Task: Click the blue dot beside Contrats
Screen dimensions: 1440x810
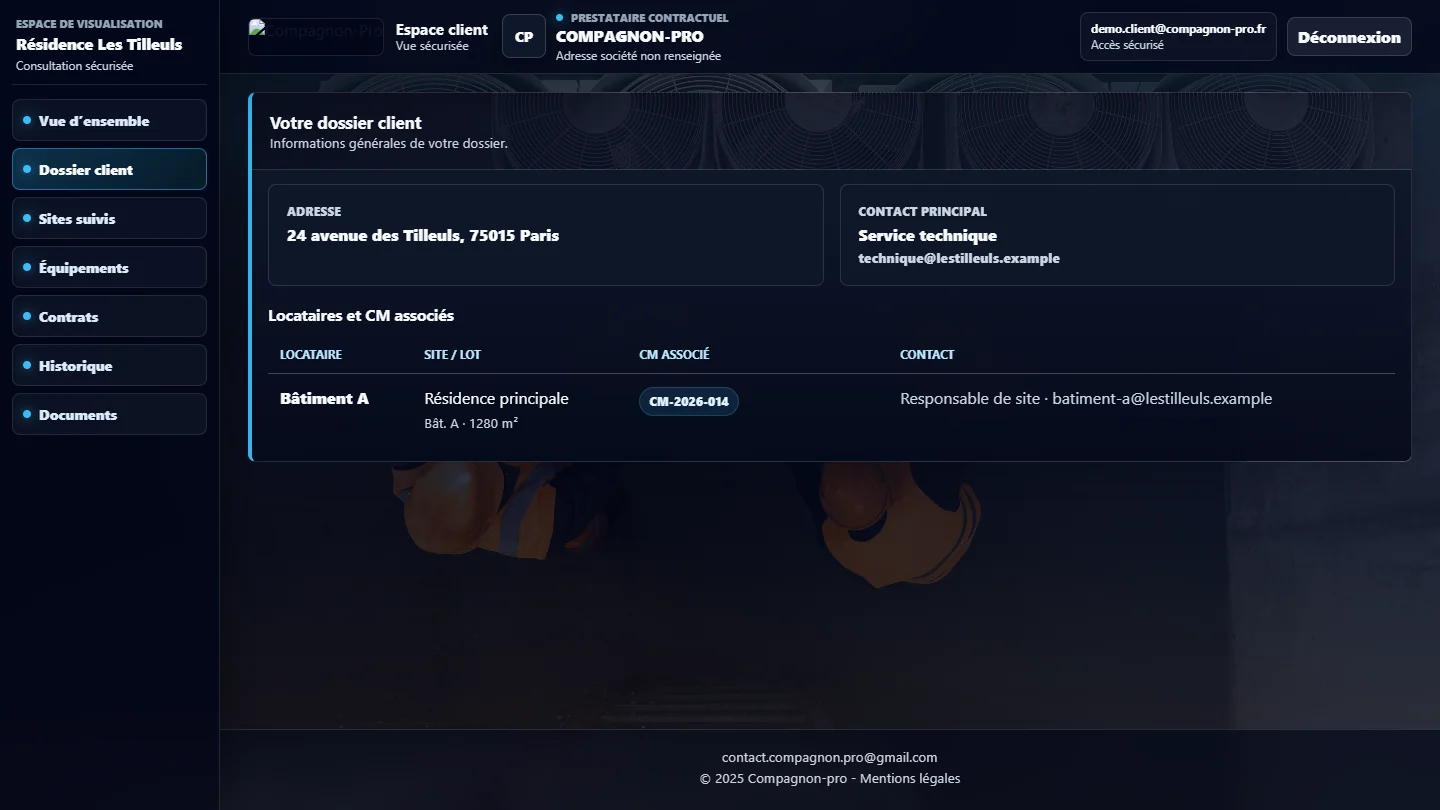Action: click(27, 316)
